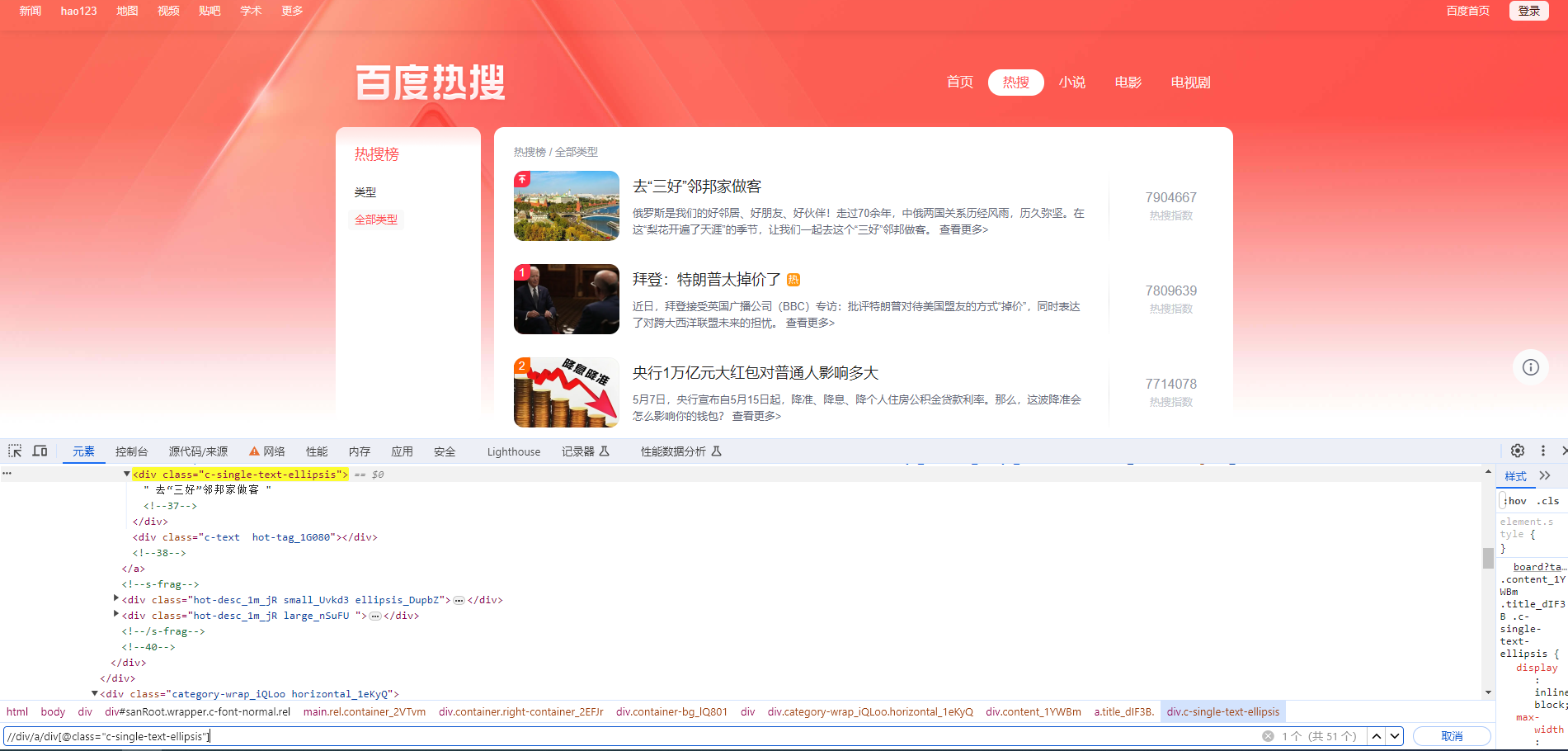Select the DevTools inspect element picker icon
The width and height of the screenshot is (1568, 751).
pos(15,451)
